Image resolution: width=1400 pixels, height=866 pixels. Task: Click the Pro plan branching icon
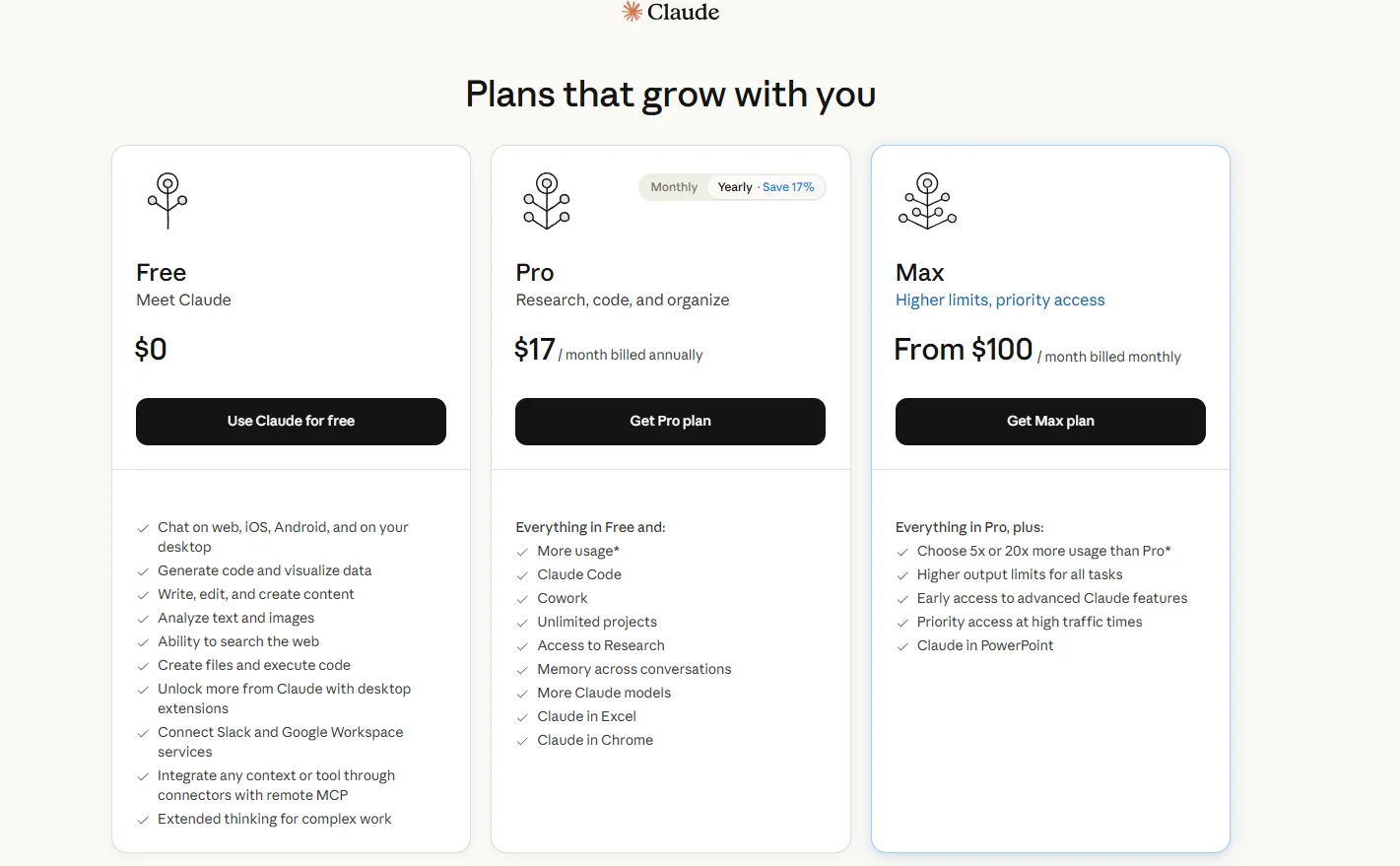(547, 200)
